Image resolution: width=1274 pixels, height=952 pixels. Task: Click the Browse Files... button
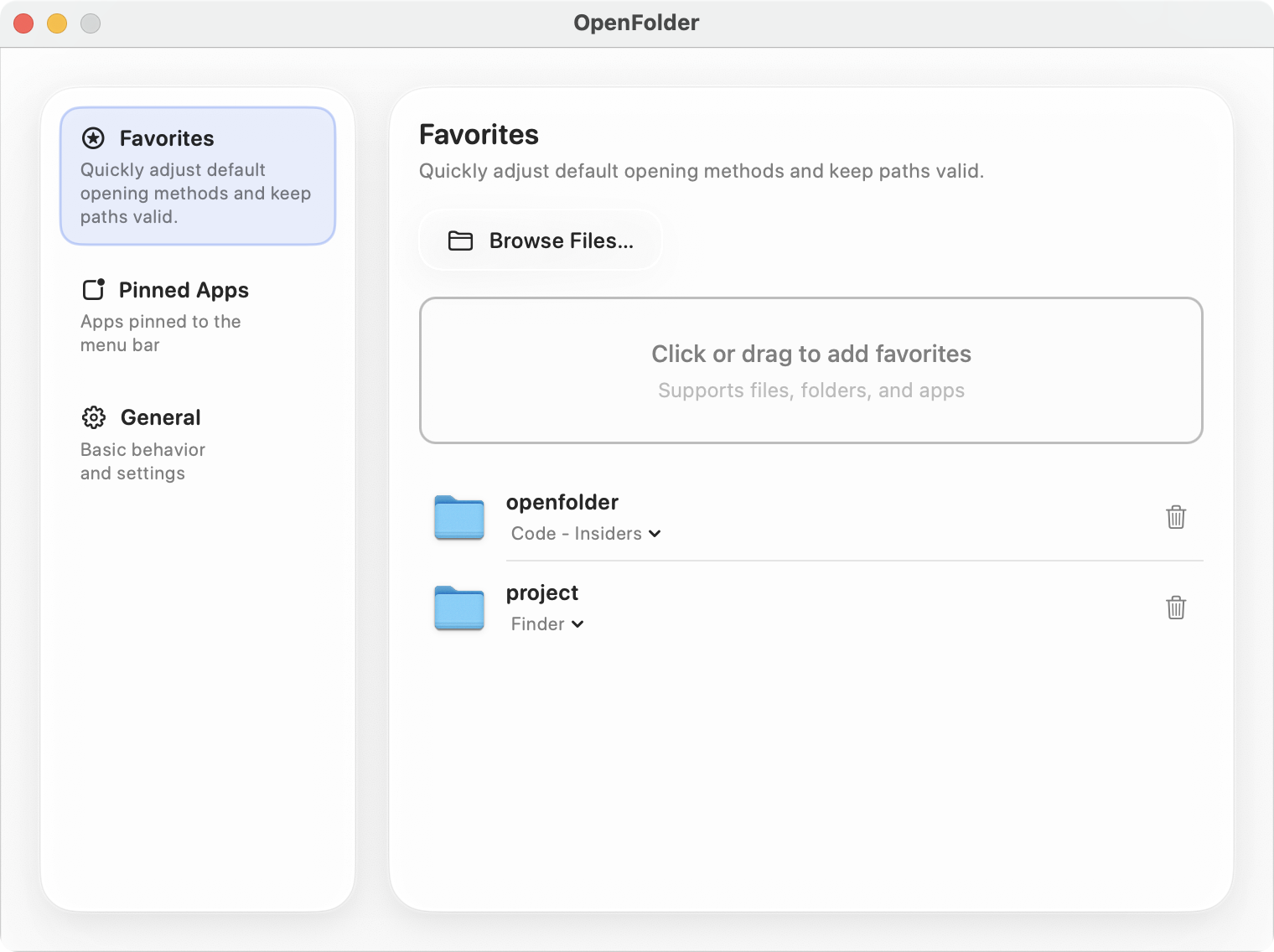pos(540,241)
